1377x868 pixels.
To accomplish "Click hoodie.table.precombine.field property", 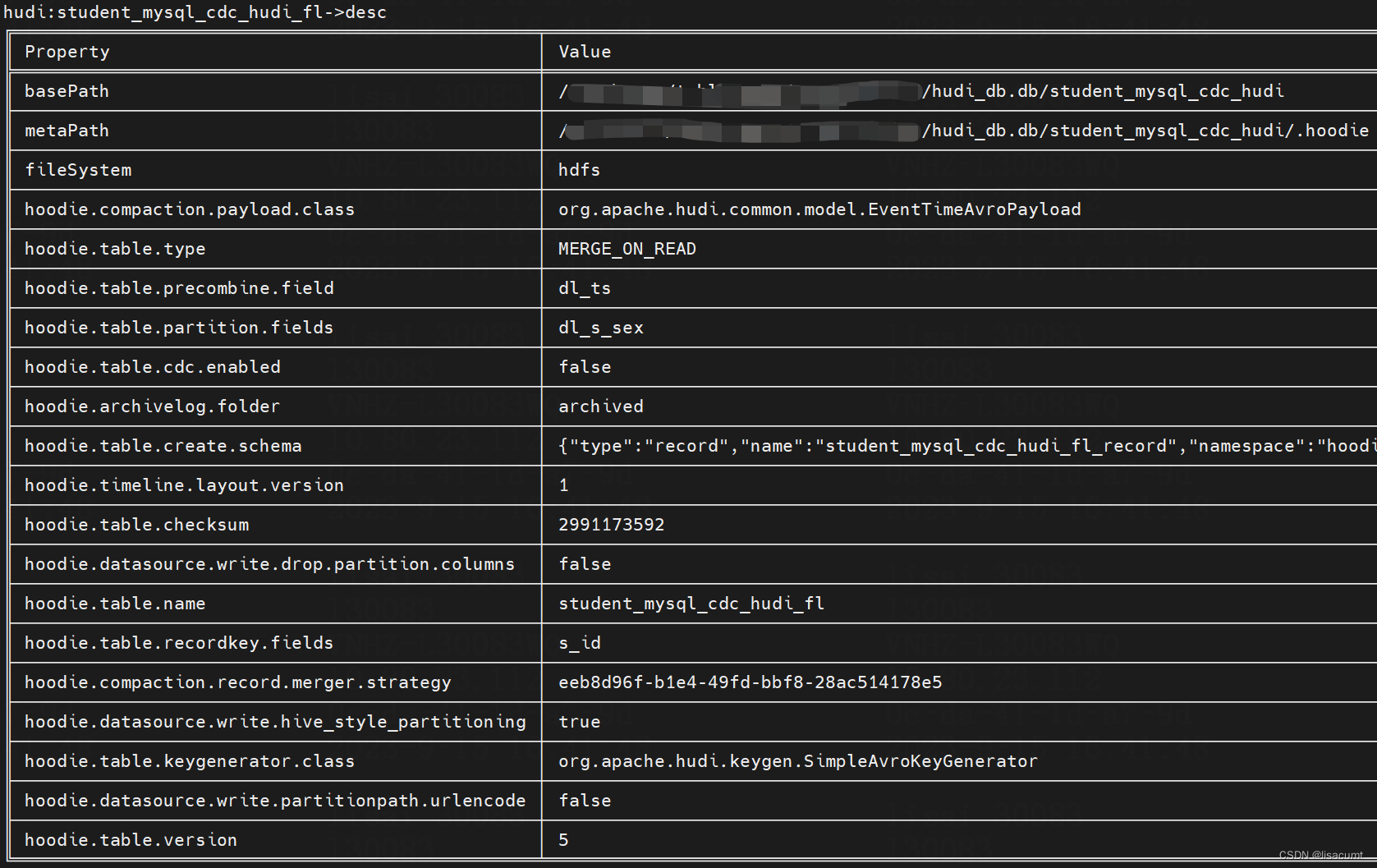I will tap(179, 288).
